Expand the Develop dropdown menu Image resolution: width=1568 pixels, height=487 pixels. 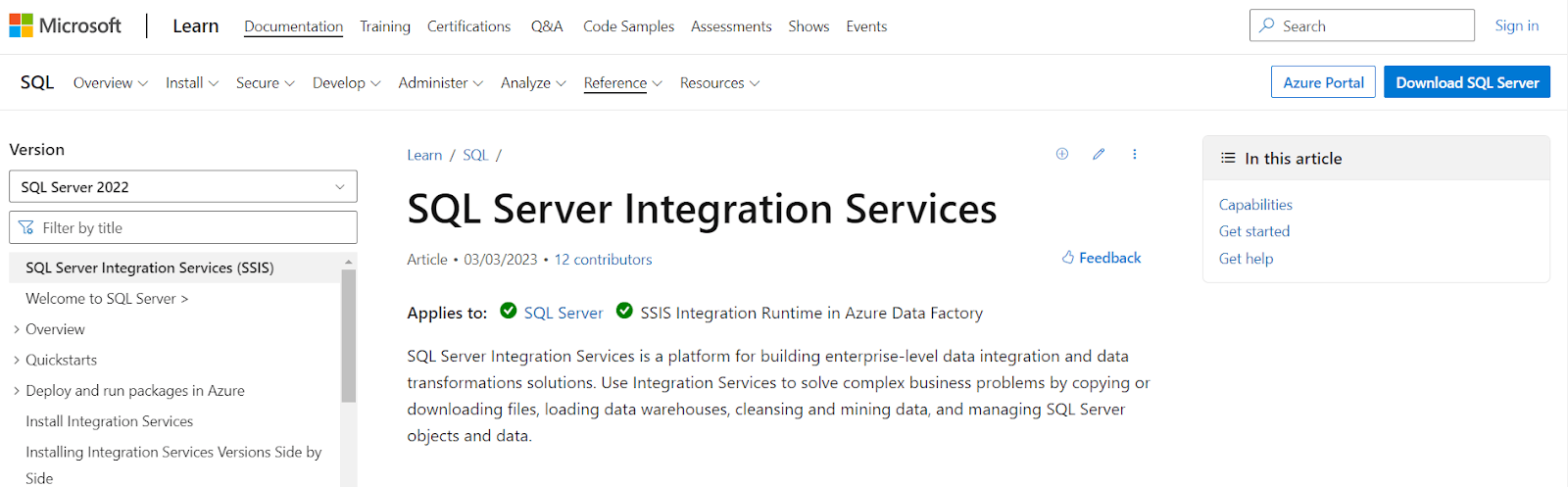point(347,83)
